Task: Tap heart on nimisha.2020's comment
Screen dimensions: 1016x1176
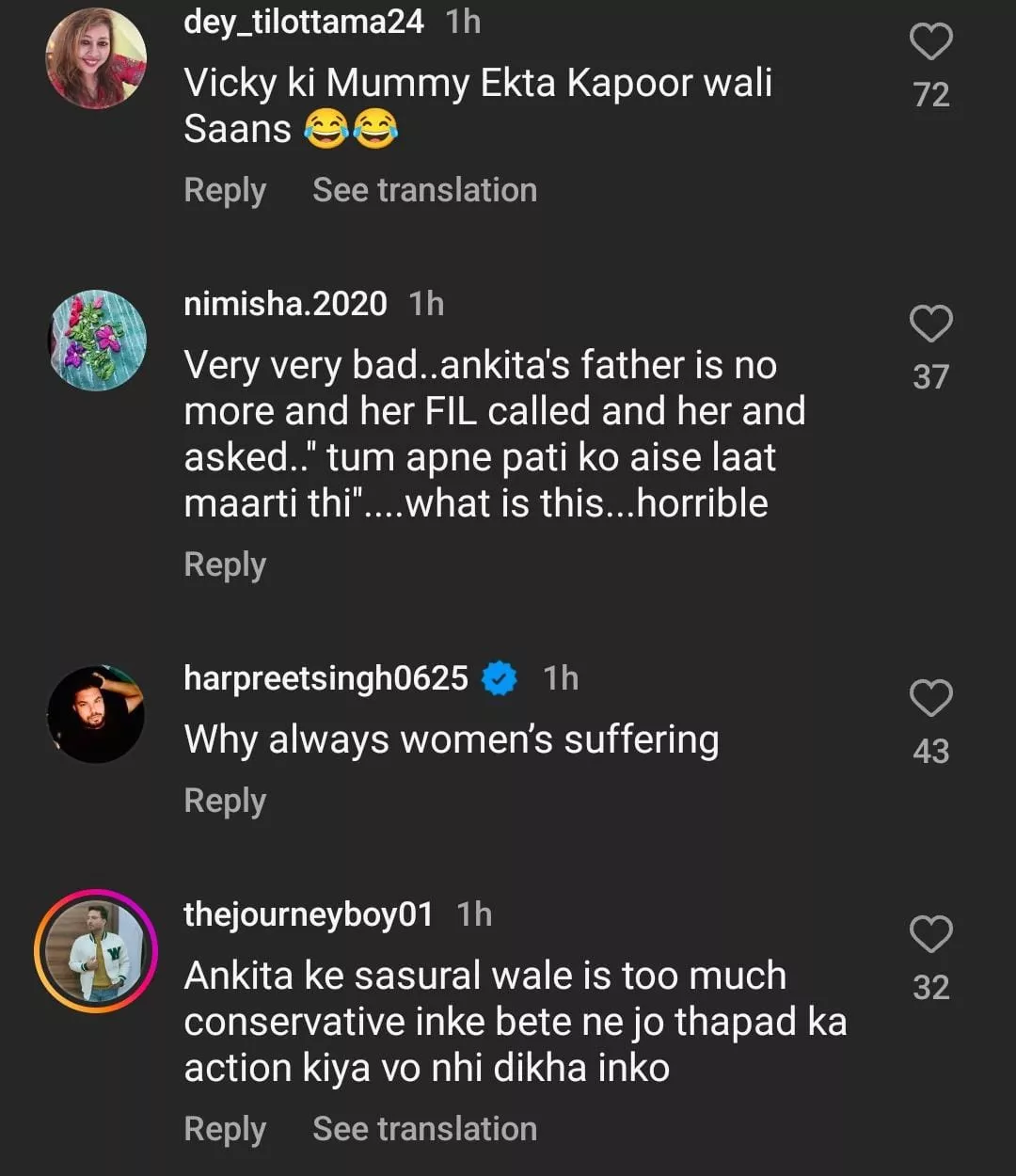Action: click(x=931, y=324)
